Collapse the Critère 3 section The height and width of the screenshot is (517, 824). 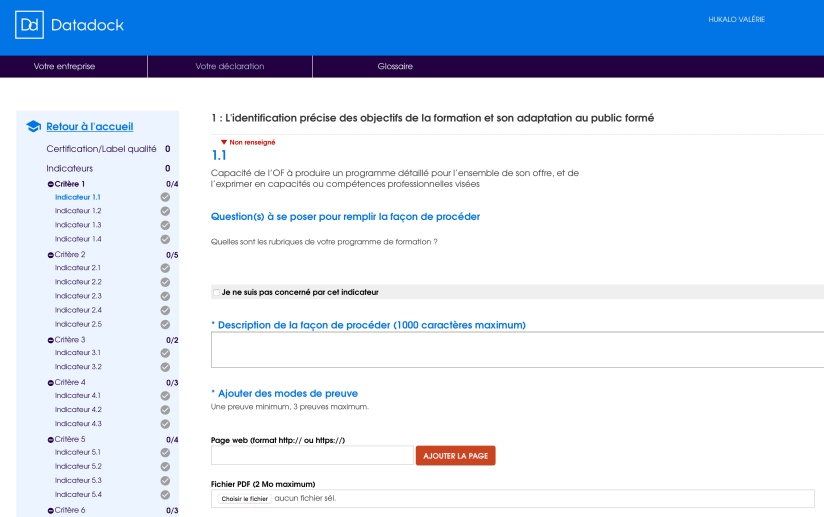click(51, 340)
